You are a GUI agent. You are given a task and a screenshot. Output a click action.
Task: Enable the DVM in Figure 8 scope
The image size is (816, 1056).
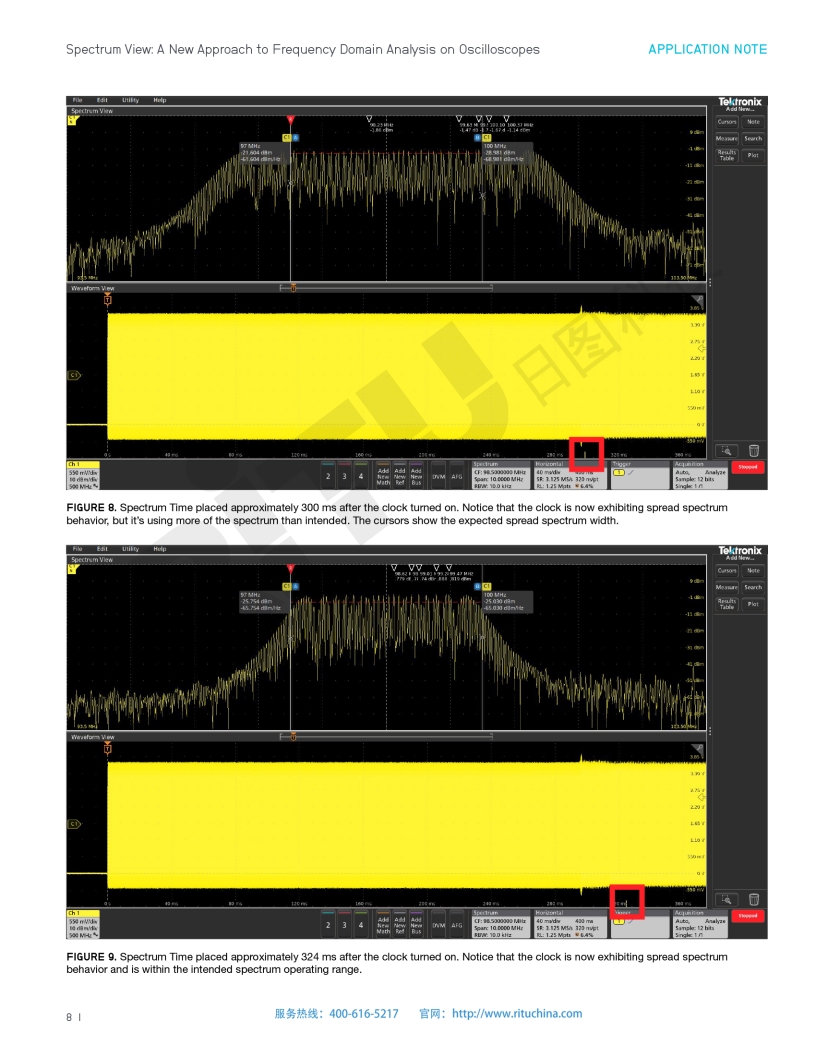[438, 477]
